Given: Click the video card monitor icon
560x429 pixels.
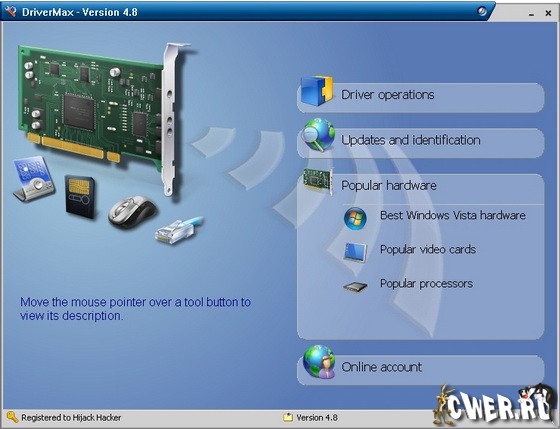Looking at the screenshot, I should 355,252.
